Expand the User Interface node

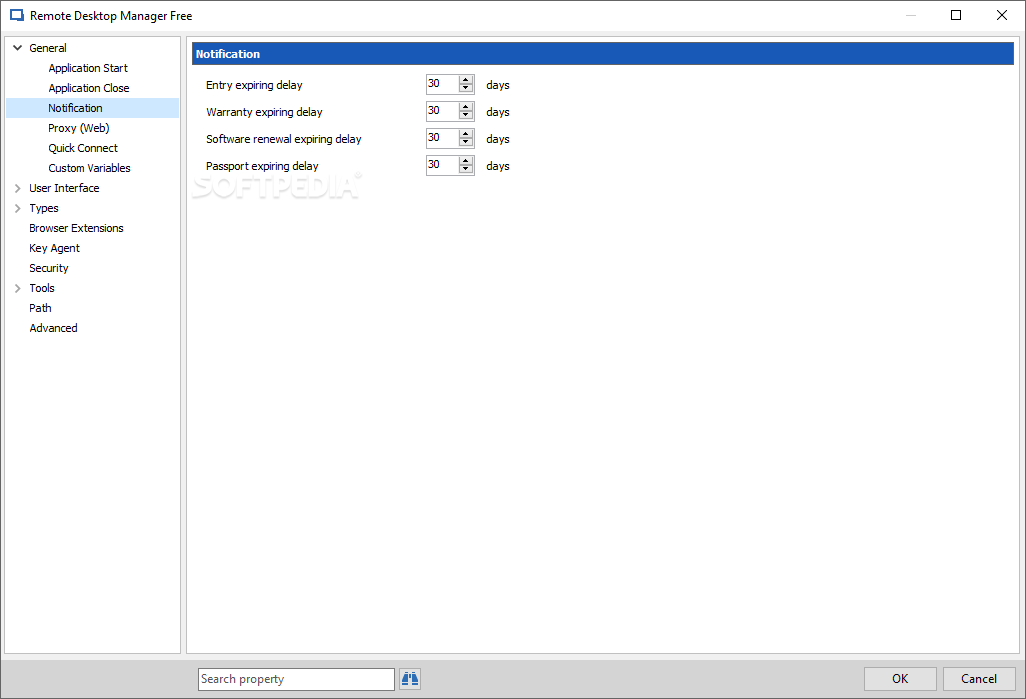(x=18, y=188)
